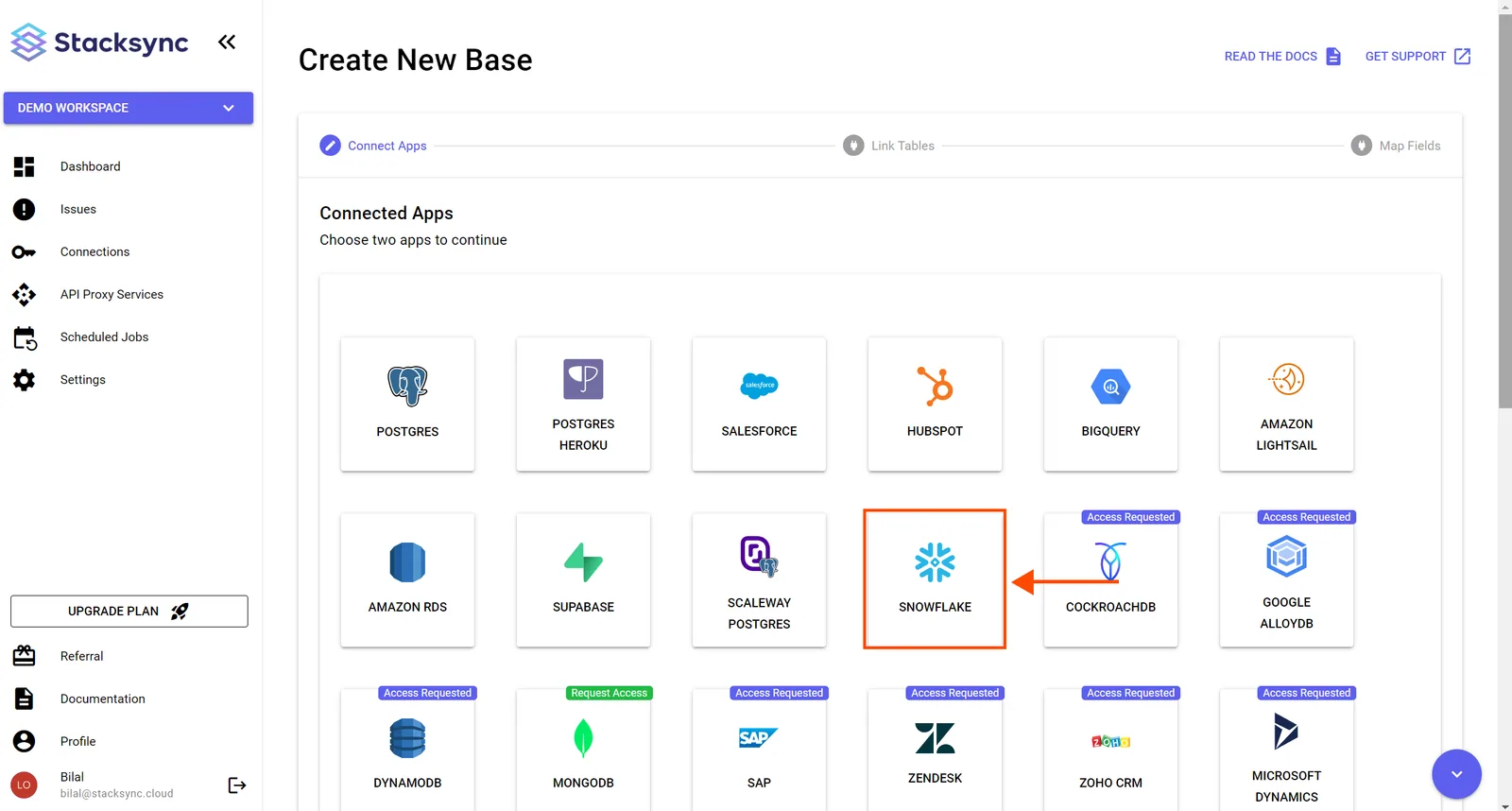The image size is (1512, 811).
Task: Select the BigQuery app card
Action: (1110, 405)
